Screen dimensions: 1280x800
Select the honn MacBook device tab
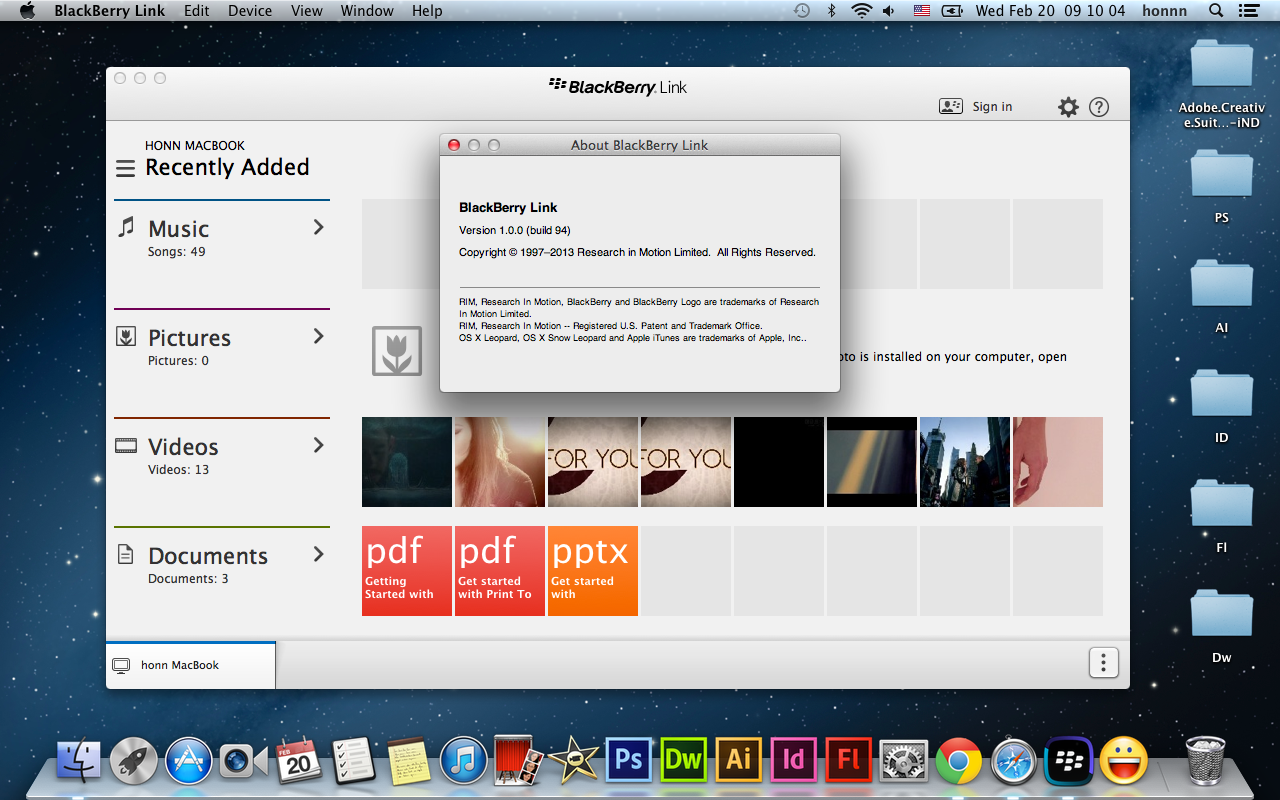point(191,665)
